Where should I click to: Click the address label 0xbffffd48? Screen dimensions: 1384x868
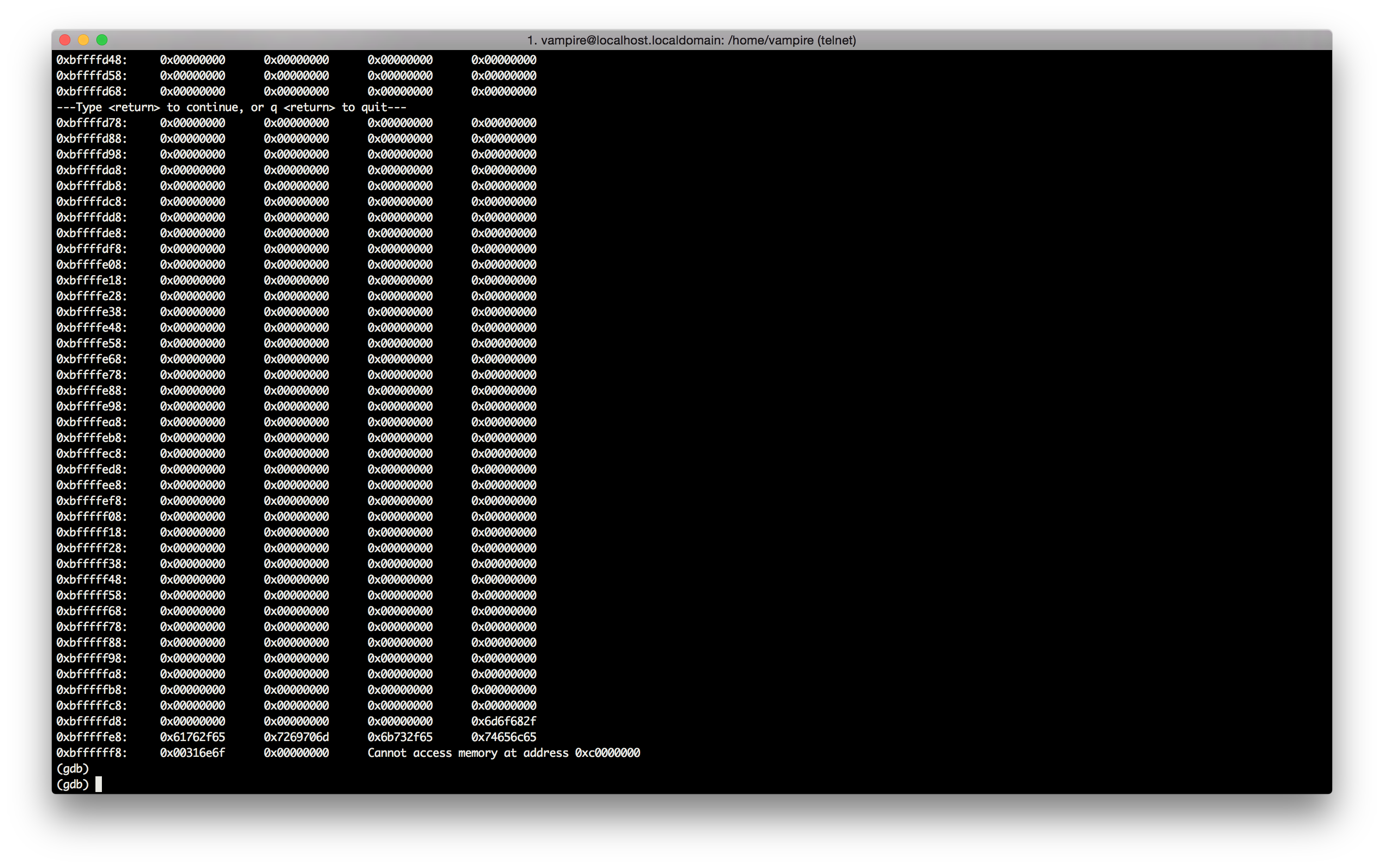(x=91, y=60)
